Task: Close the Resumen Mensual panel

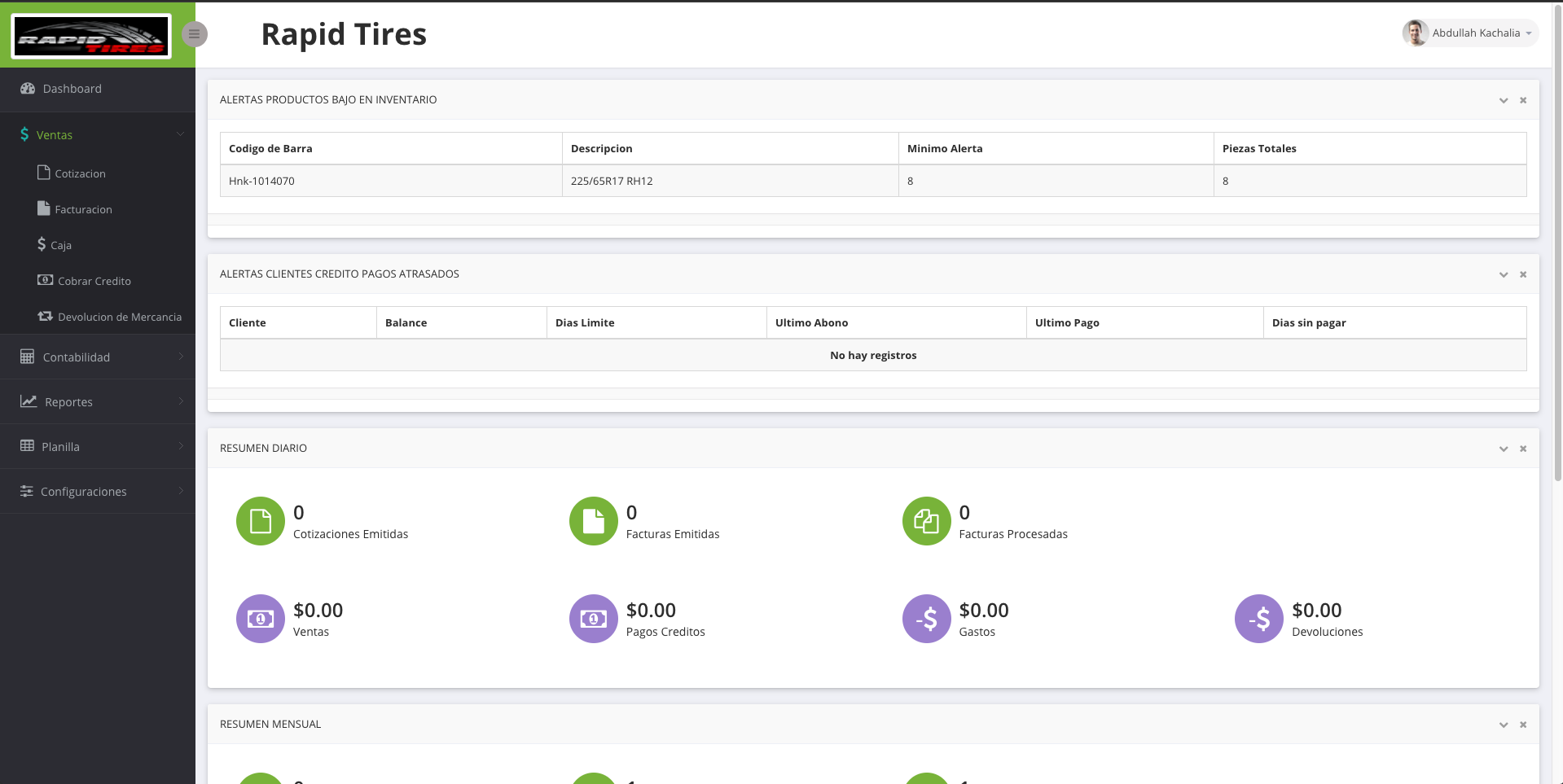Action: click(x=1523, y=725)
